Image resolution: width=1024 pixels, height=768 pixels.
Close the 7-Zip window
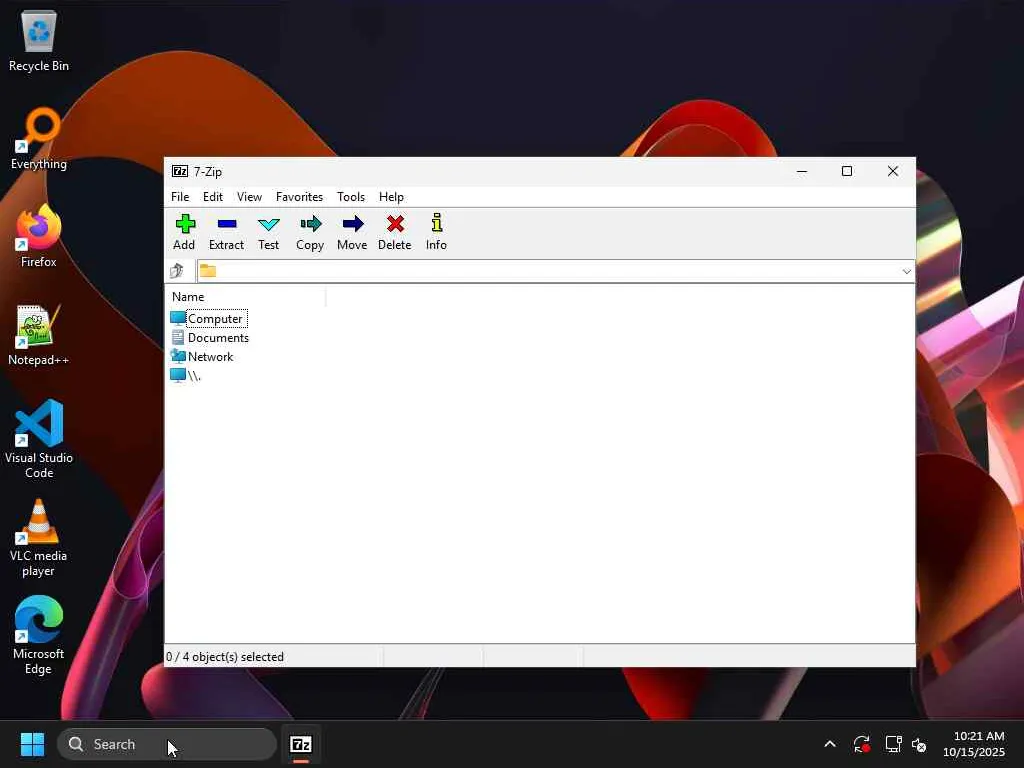[x=893, y=171]
